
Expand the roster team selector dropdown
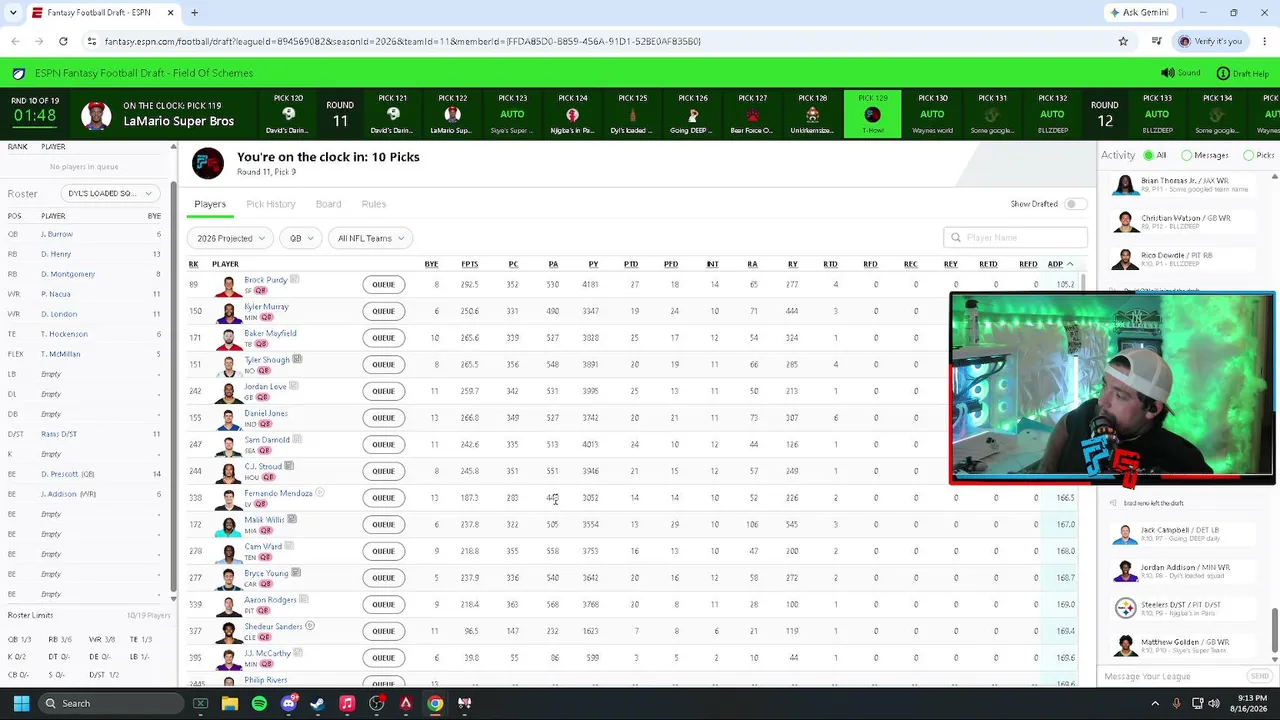pyautogui.click(x=110, y=193)
